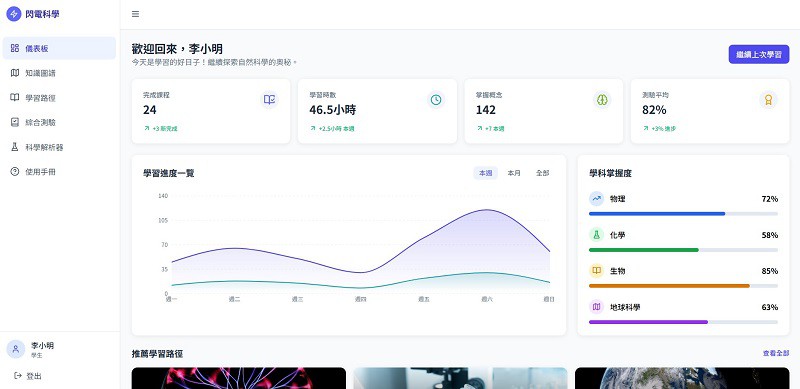Image resolution: width=800 pixels, height=389 pixels.
Task: Click the 閃電科學 brand name
Action: [42, 14]
